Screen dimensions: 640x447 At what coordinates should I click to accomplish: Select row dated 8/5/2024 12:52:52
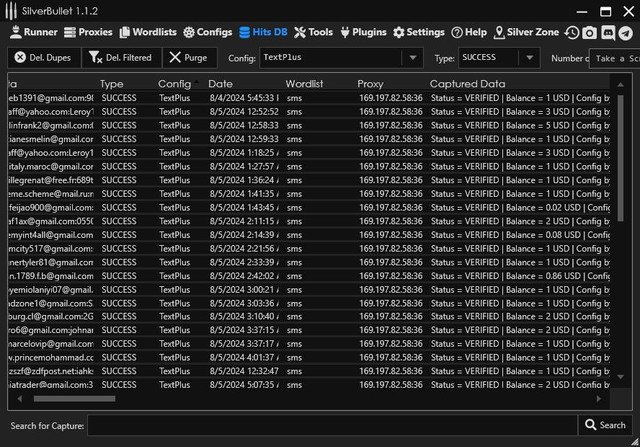pos(309,111)
